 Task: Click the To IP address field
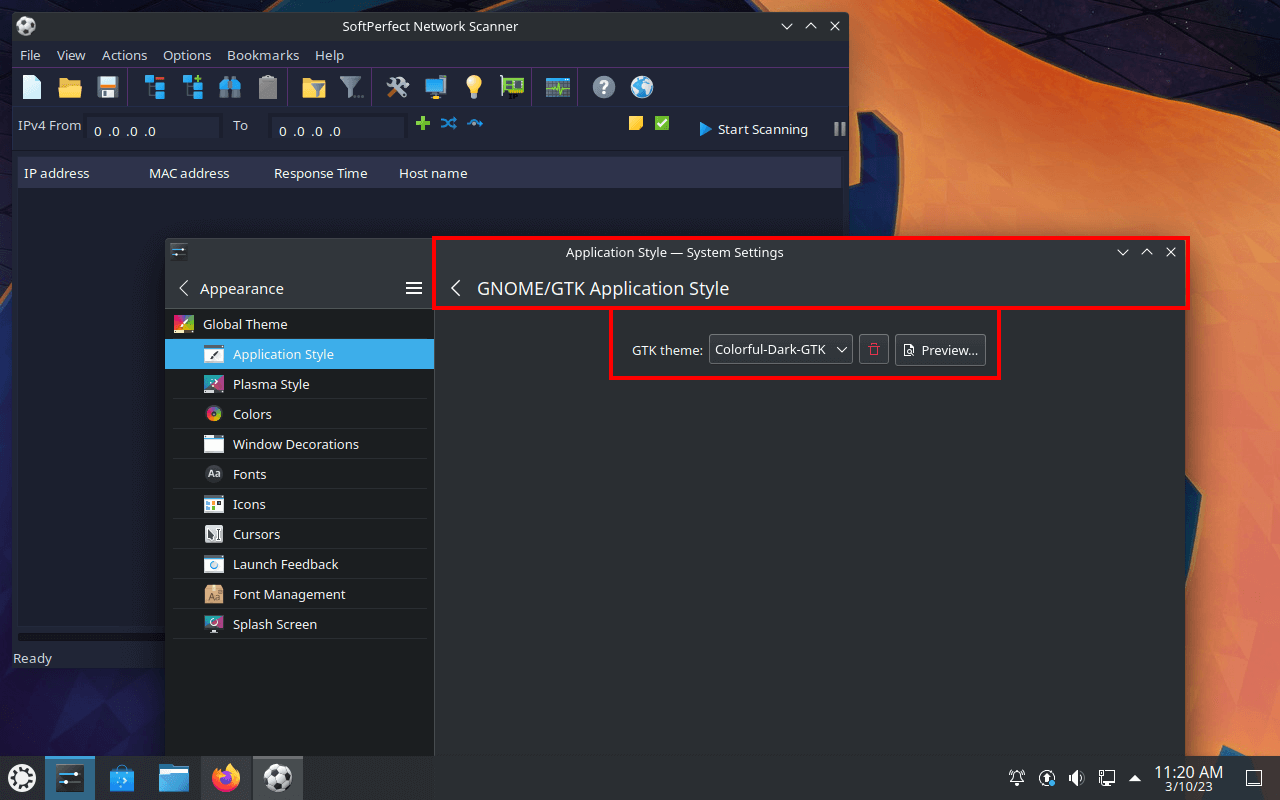pos(337,130)
